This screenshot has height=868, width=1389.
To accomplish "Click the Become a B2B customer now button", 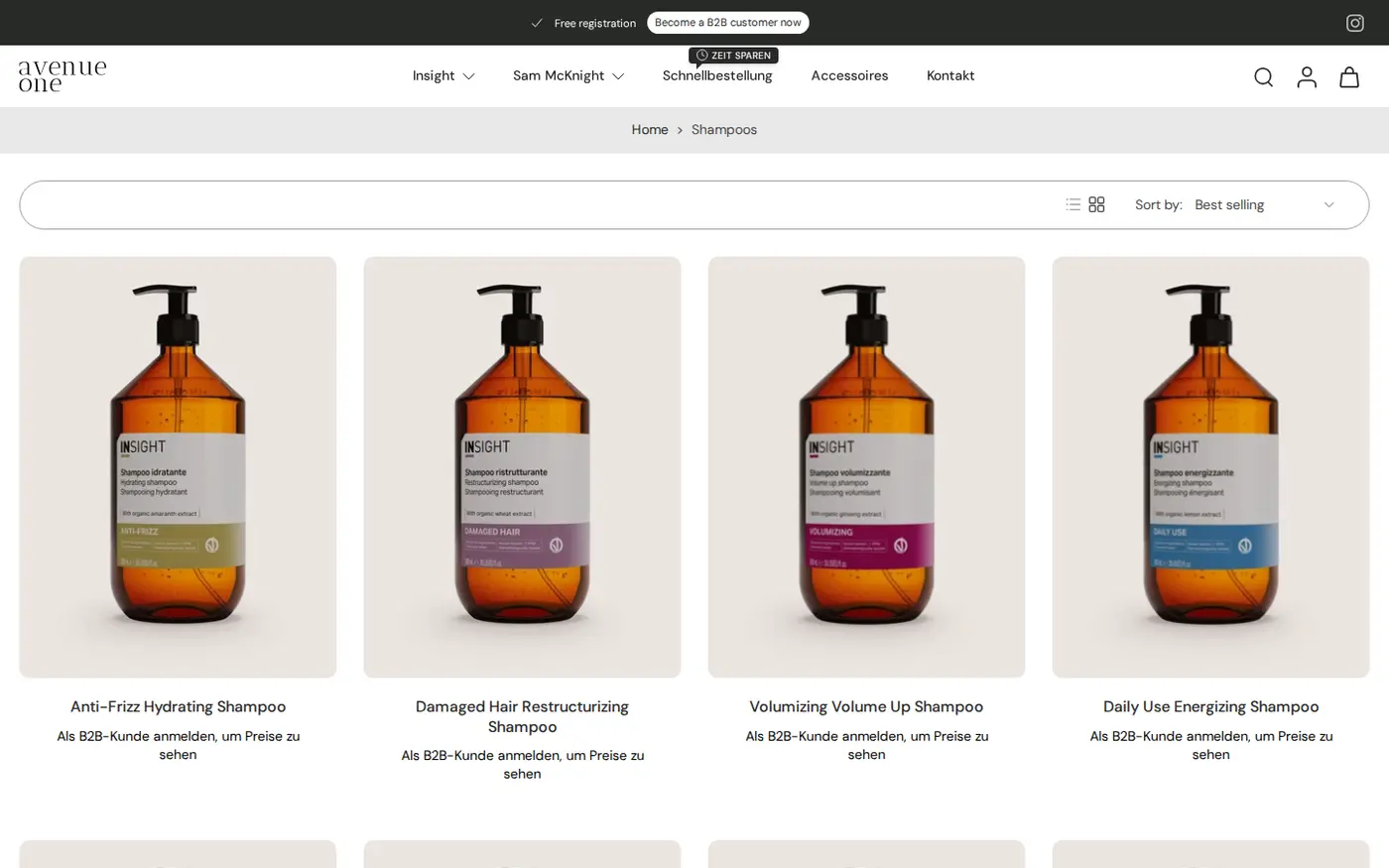I will pyautogui.click(x=728, y=23).
